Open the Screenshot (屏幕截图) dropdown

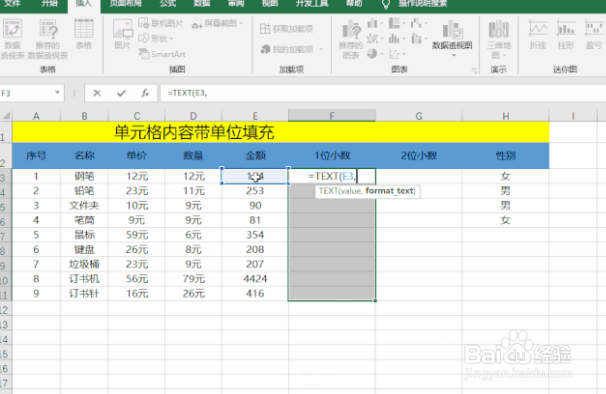coord(218,24)
